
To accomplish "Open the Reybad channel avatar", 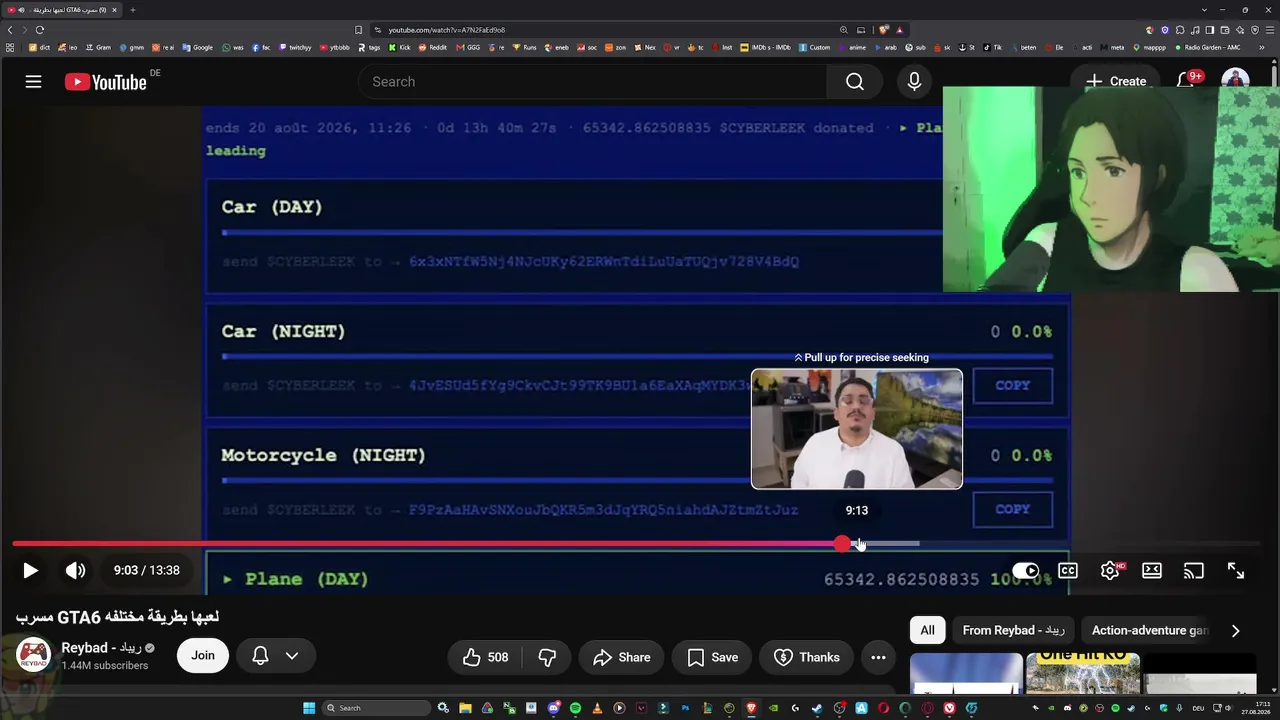I will click(x=34, y=656).
